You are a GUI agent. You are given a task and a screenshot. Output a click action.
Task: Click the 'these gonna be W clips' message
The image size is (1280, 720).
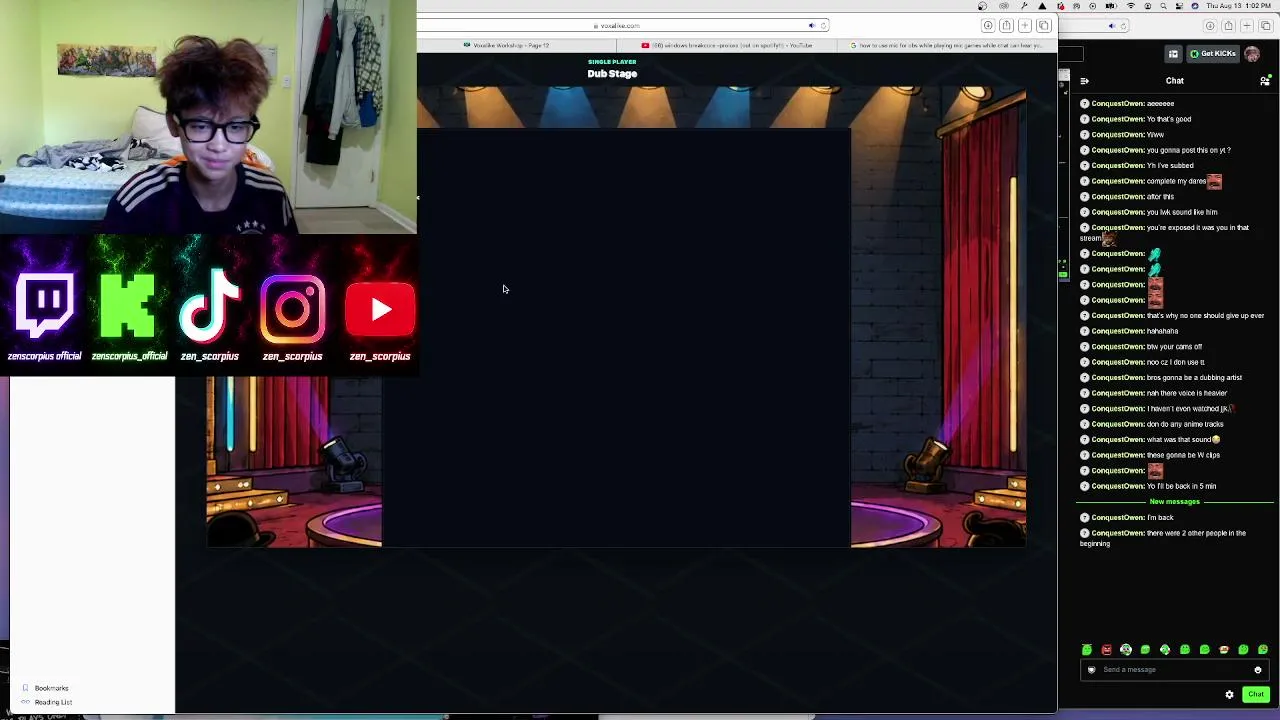coord(1183,455)
